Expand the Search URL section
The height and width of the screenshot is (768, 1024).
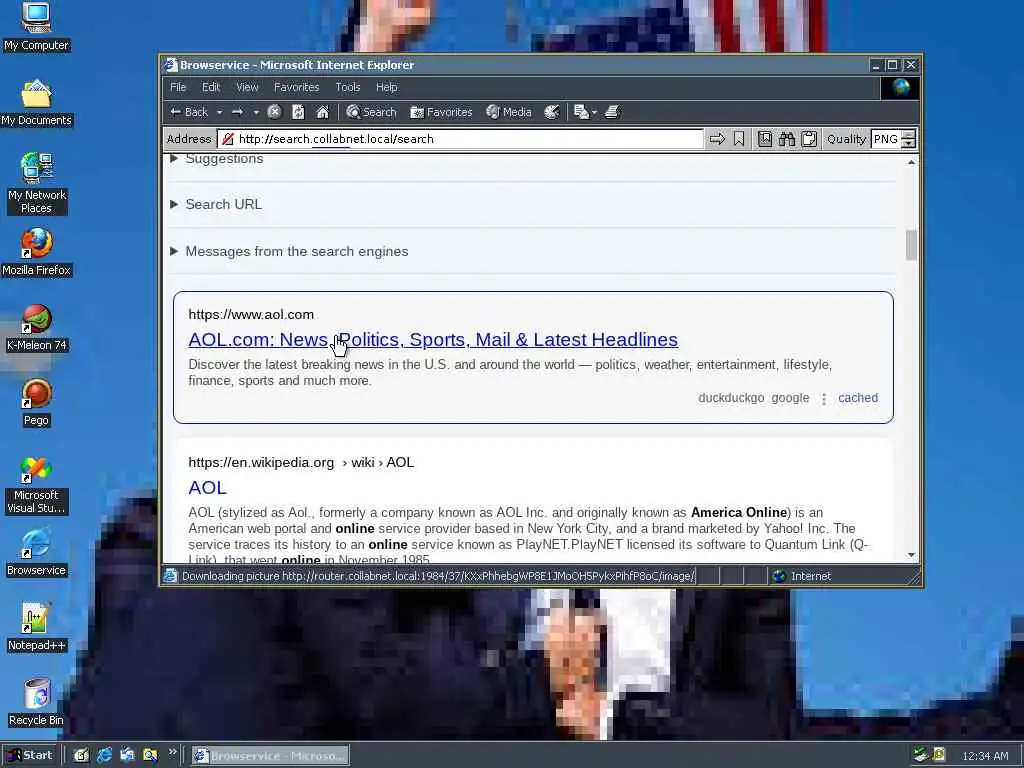216,204
